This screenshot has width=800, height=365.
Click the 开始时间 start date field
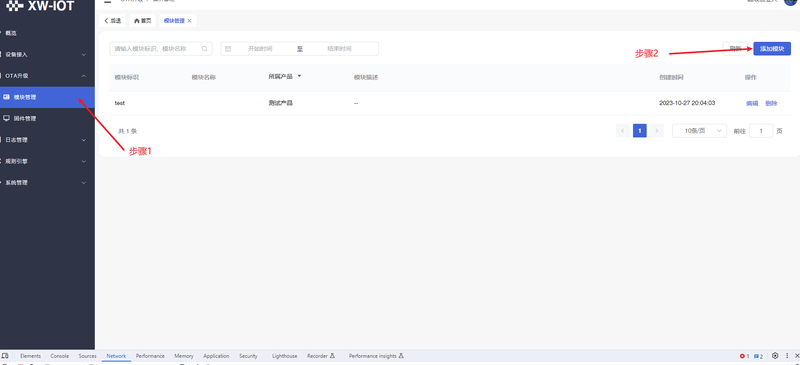(x=260, y=48)
